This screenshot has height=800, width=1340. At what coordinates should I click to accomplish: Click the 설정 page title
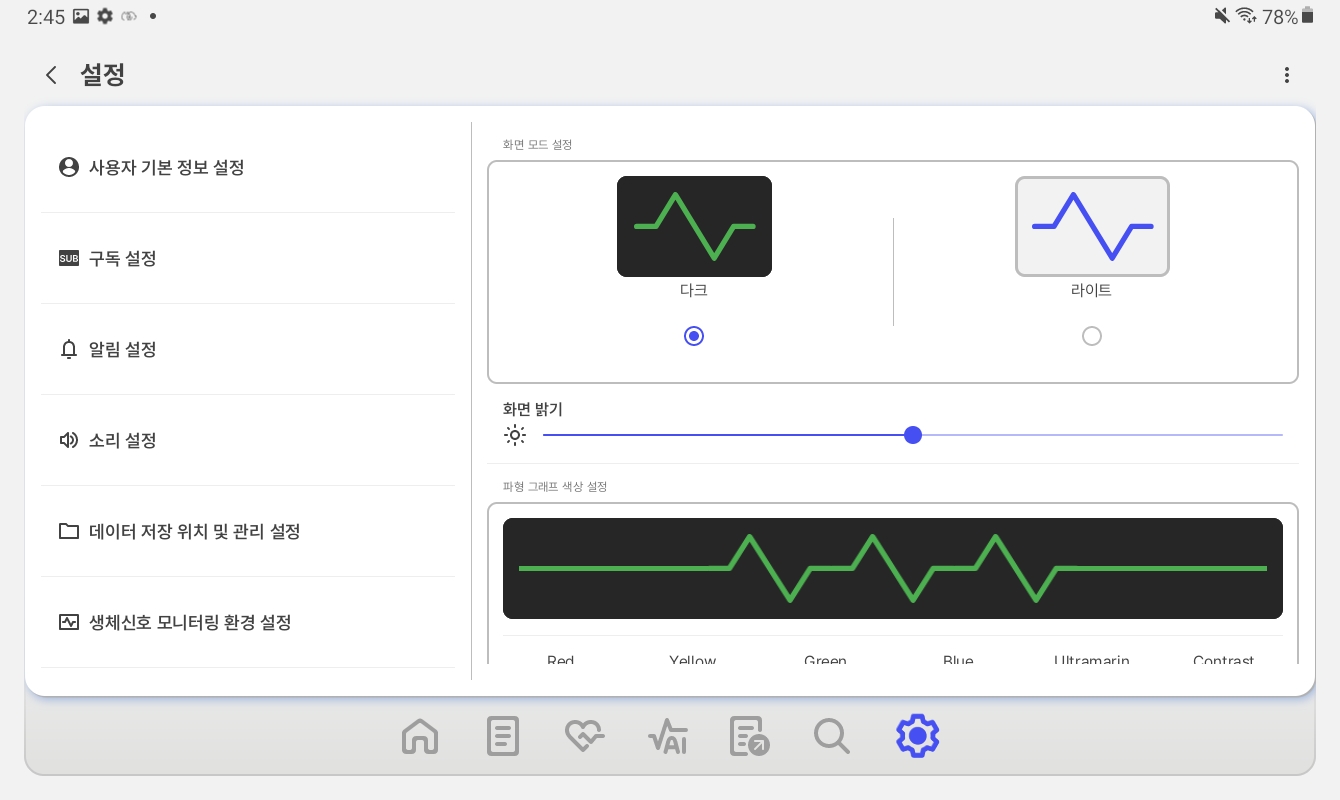click(x=102, y=75)
